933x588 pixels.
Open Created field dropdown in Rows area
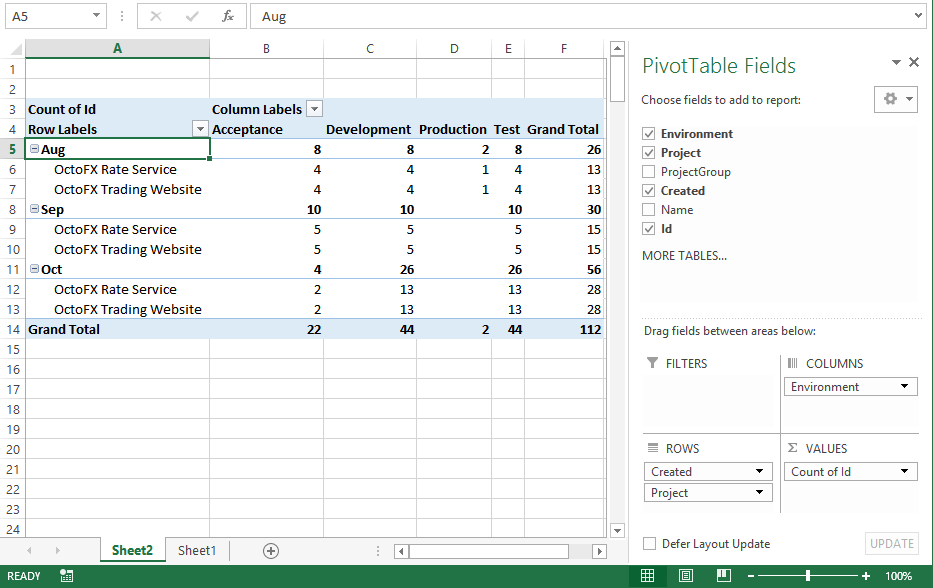click(x=759, y=471)
